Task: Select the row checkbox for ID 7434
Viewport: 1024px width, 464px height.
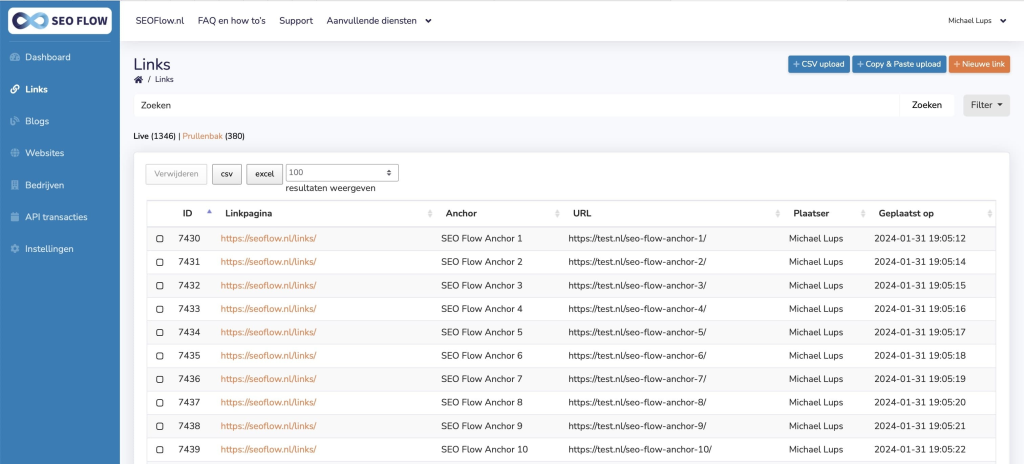Action: point(160,333)
